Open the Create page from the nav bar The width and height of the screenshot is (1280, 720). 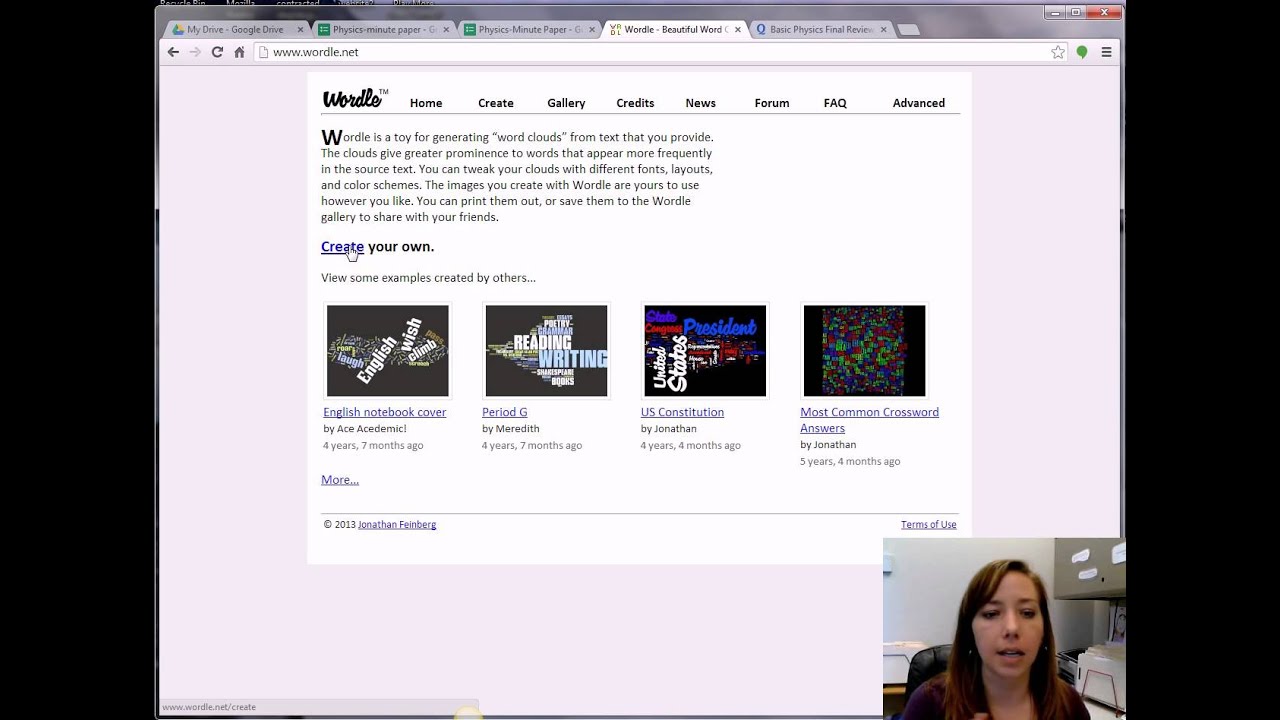496,103
